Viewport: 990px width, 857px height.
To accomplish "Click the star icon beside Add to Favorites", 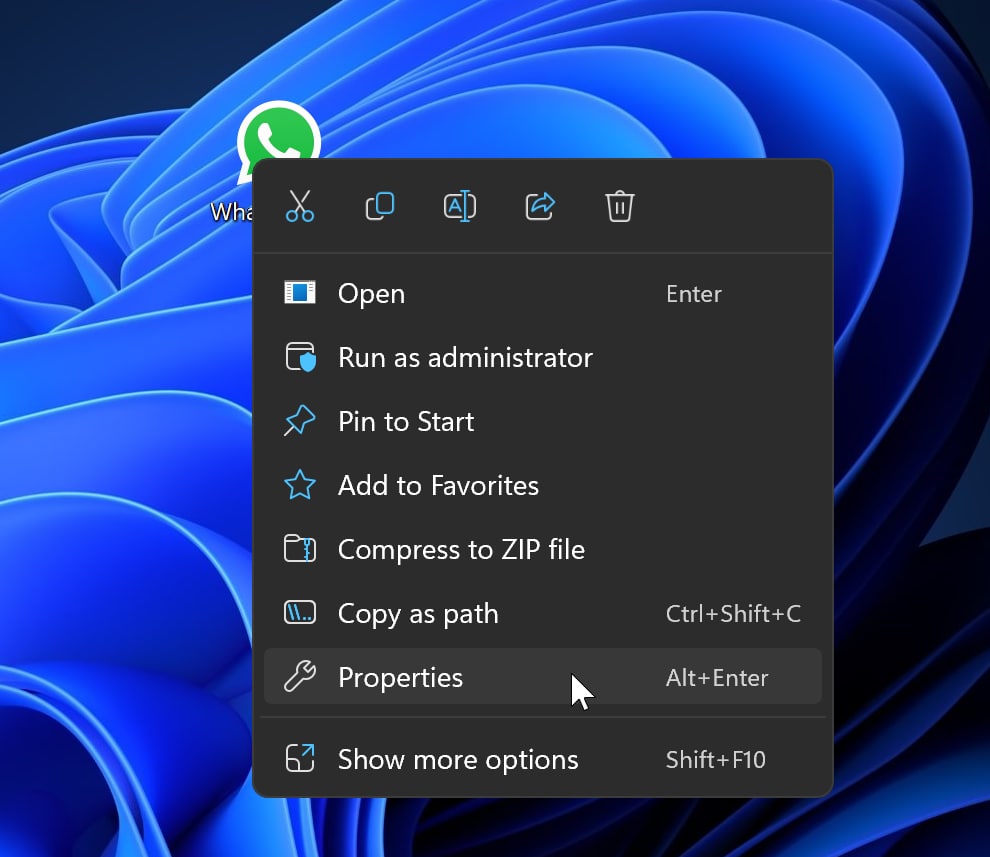I will pos(300,486).
